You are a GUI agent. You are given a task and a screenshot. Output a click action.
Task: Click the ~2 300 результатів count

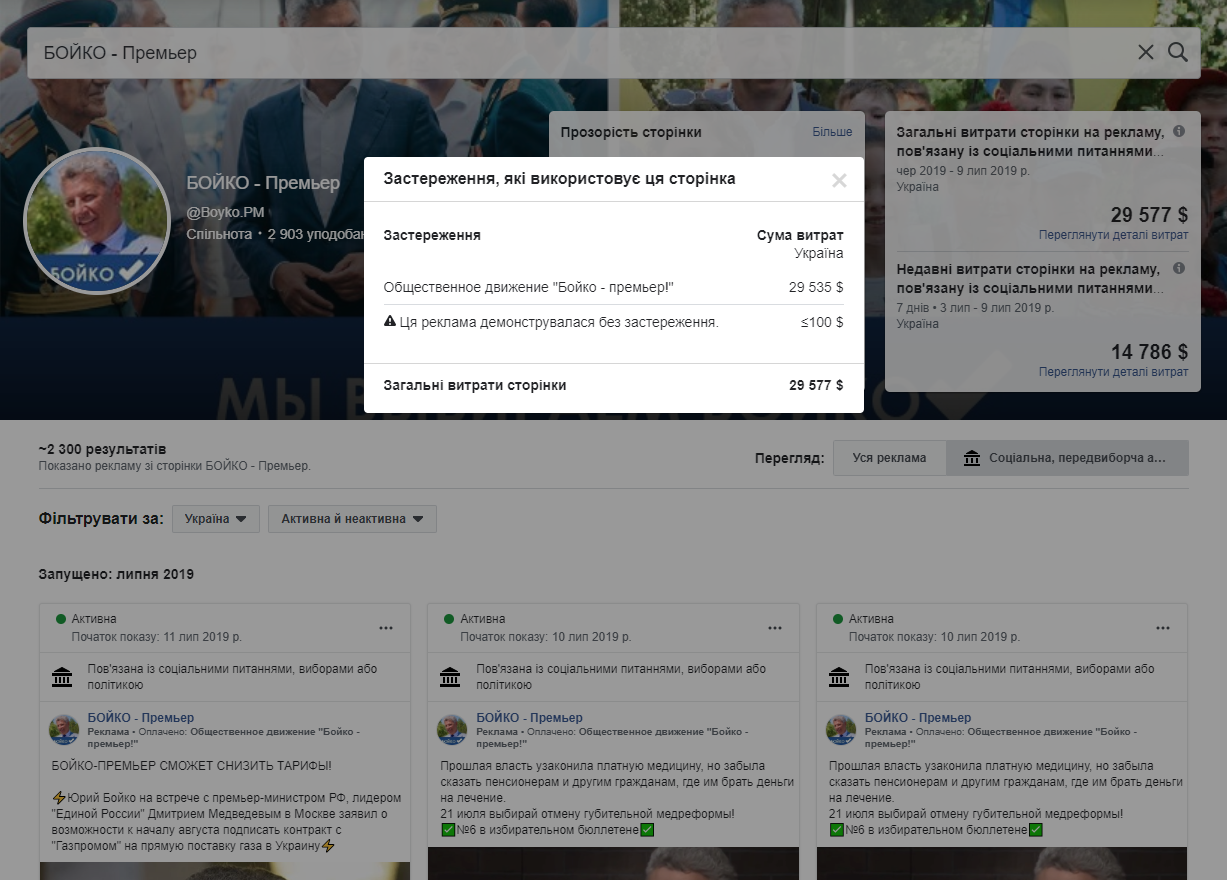click(103, 449)
